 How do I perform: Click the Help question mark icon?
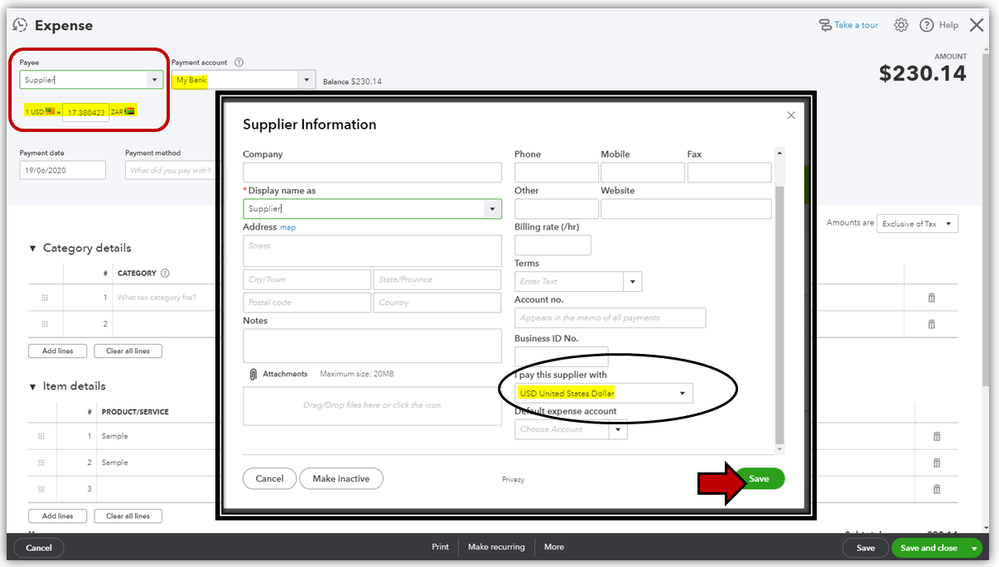pos(926,25)
